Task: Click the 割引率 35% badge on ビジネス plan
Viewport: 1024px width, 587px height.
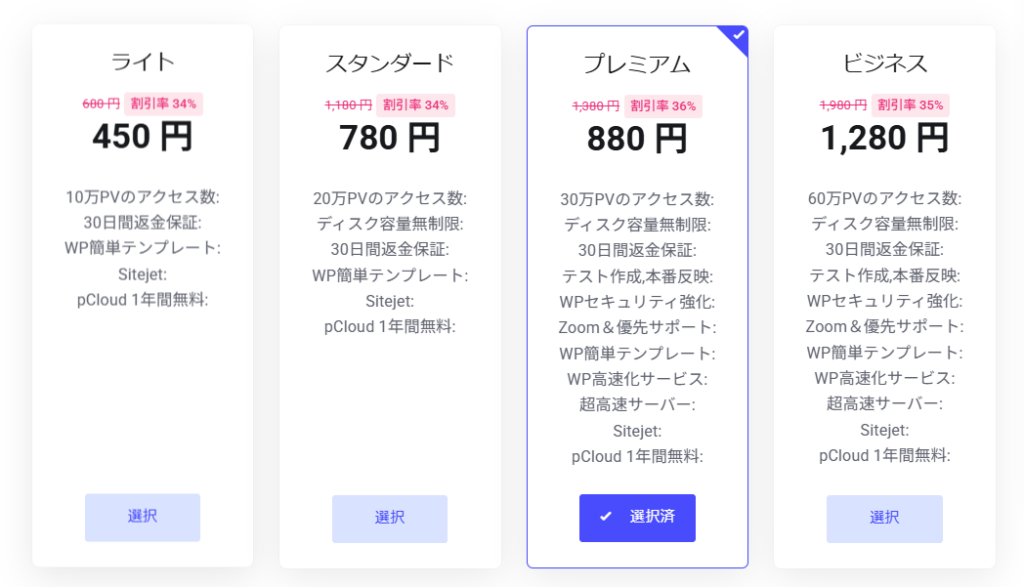Action: (910, 105)
